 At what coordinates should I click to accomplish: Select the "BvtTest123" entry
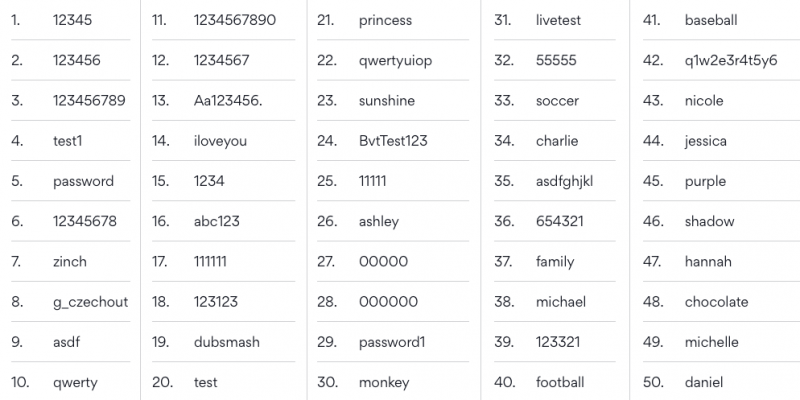point(393,141)
